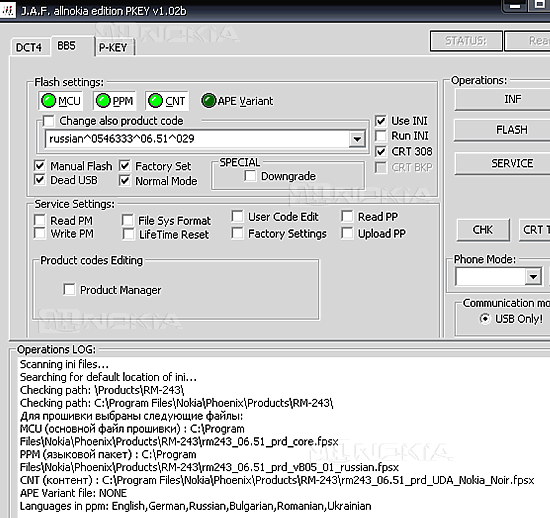The image size is (550, 518).
Task: Enable File Sys Format checkbox
Action: (x=128, y=220)
